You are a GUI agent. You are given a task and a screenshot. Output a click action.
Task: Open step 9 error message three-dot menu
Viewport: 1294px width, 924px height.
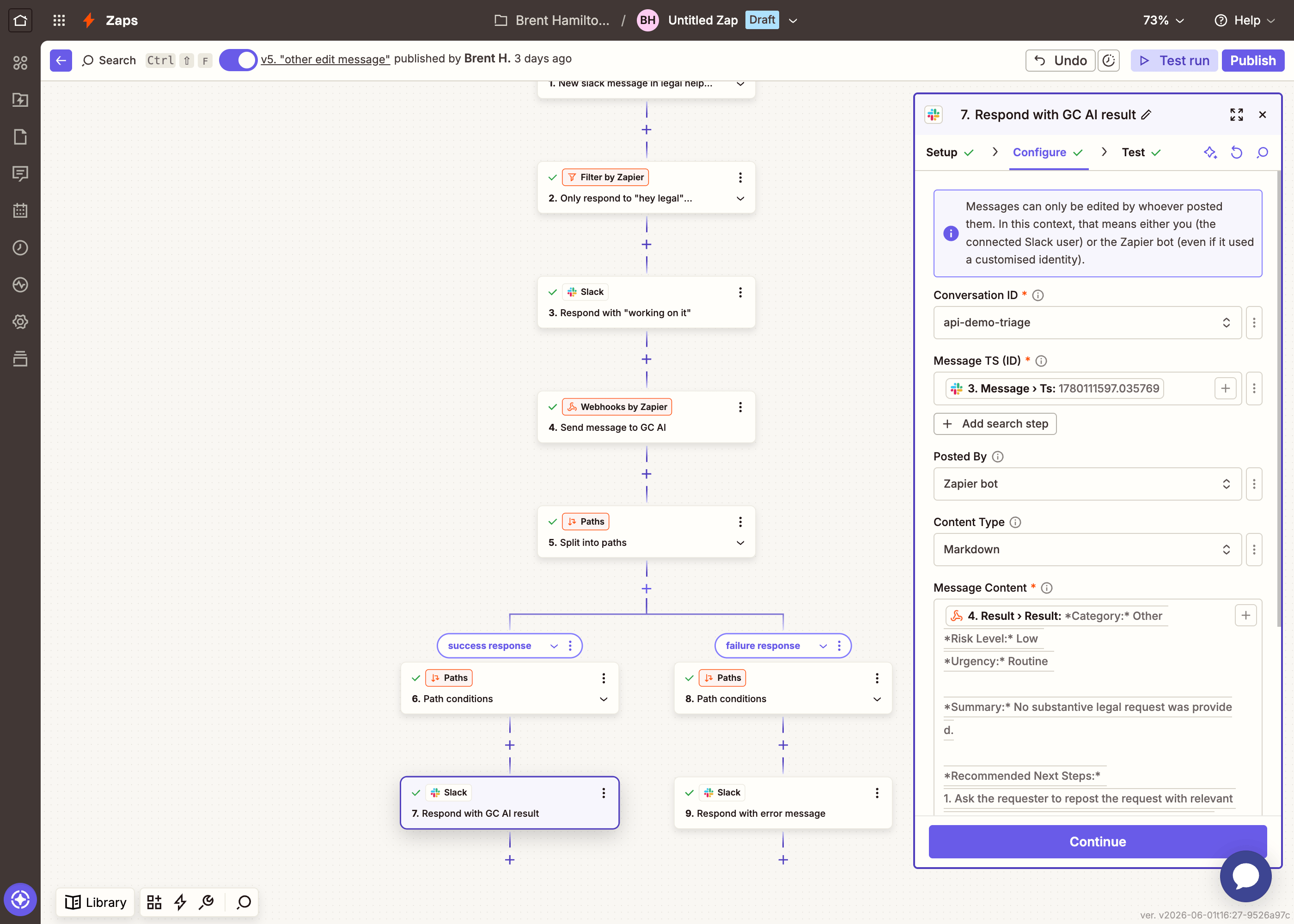tap(877, 793)
